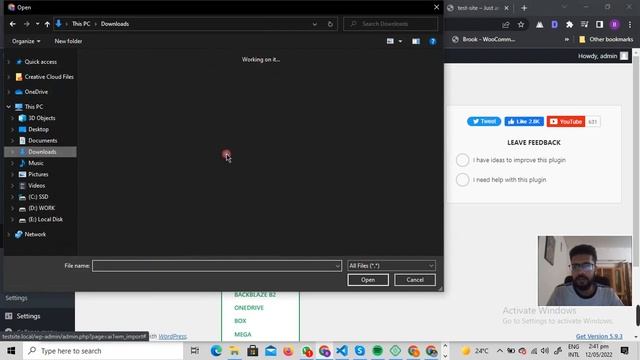Click the forward arrow in Open dialog
Screen dimensions: 640x360
tap(27, 24)
